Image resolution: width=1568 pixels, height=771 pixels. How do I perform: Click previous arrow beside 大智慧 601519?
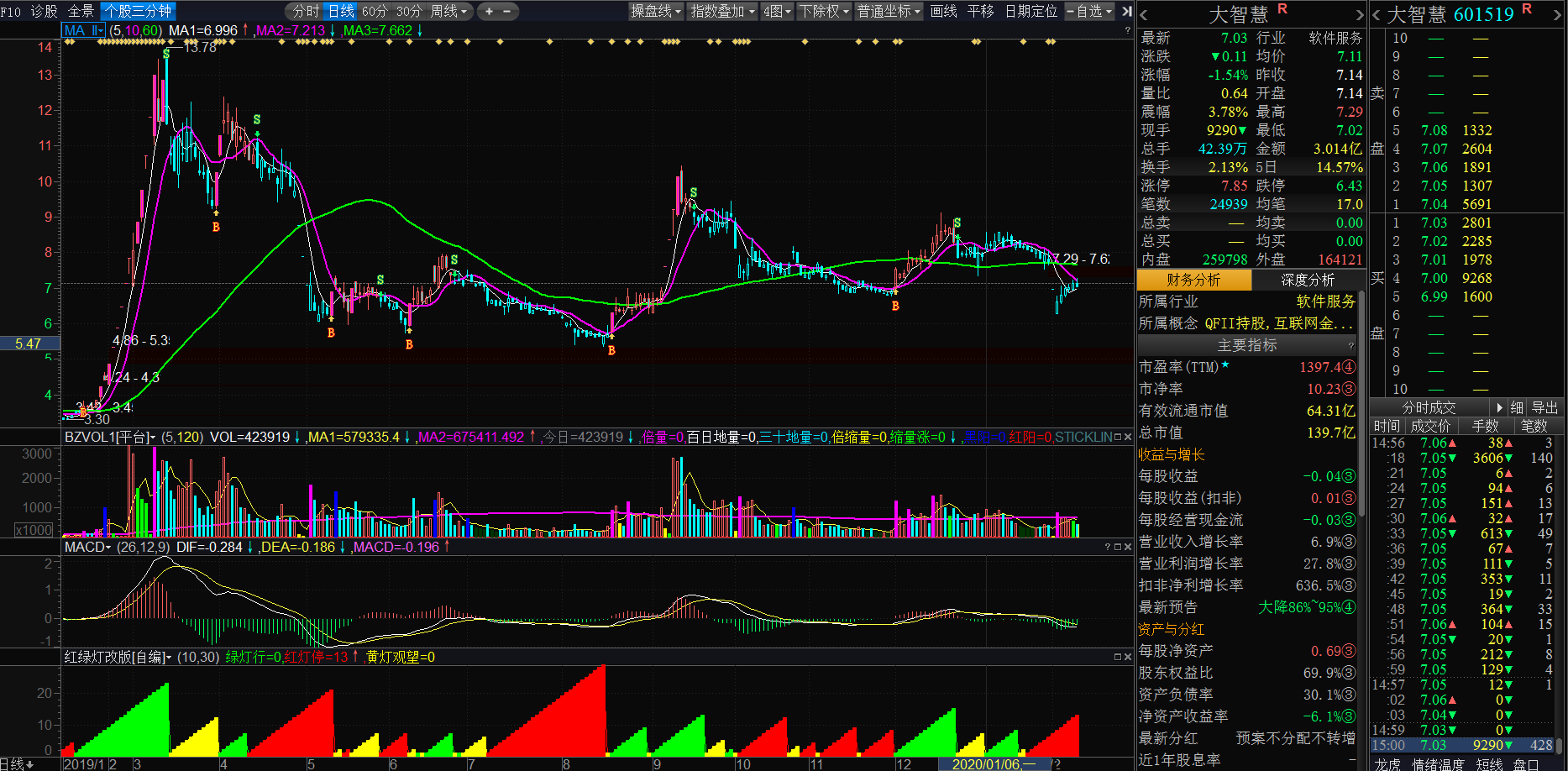pyautogui.click(x=1376, y=15)
